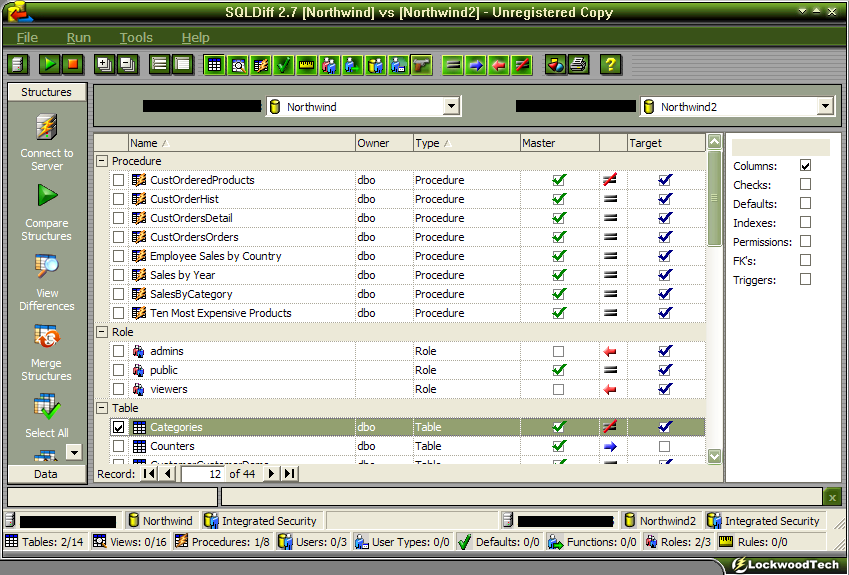Tick the Counters table row checkbox
This screenshot has height=575, width=849.
click(119, 446)
